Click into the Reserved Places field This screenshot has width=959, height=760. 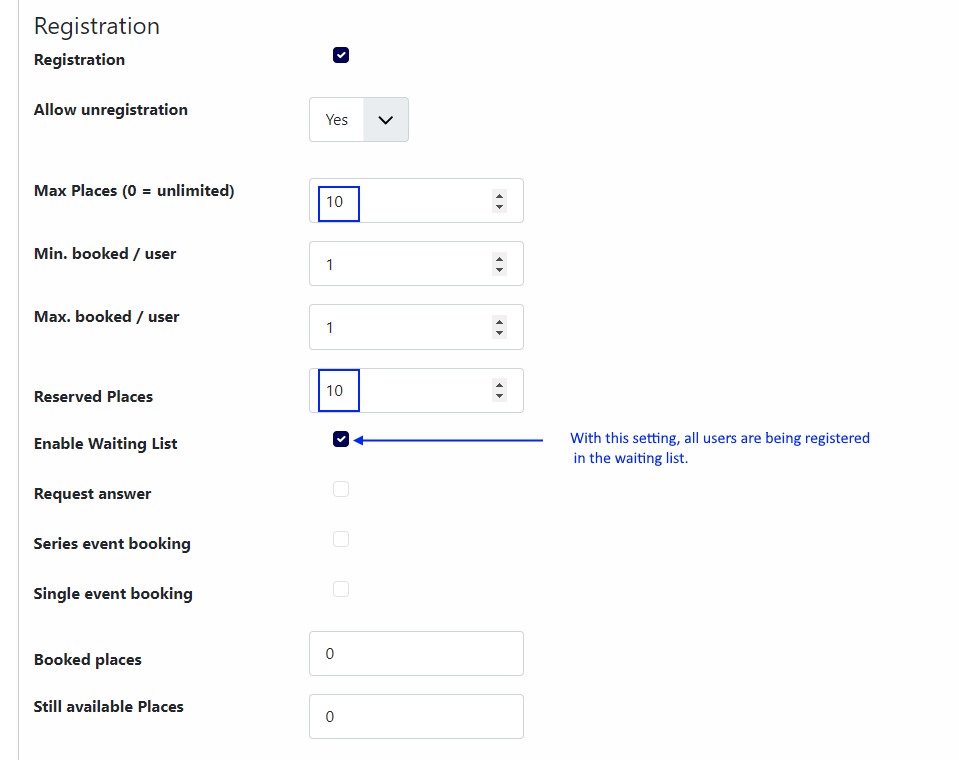tap(417, 391)
